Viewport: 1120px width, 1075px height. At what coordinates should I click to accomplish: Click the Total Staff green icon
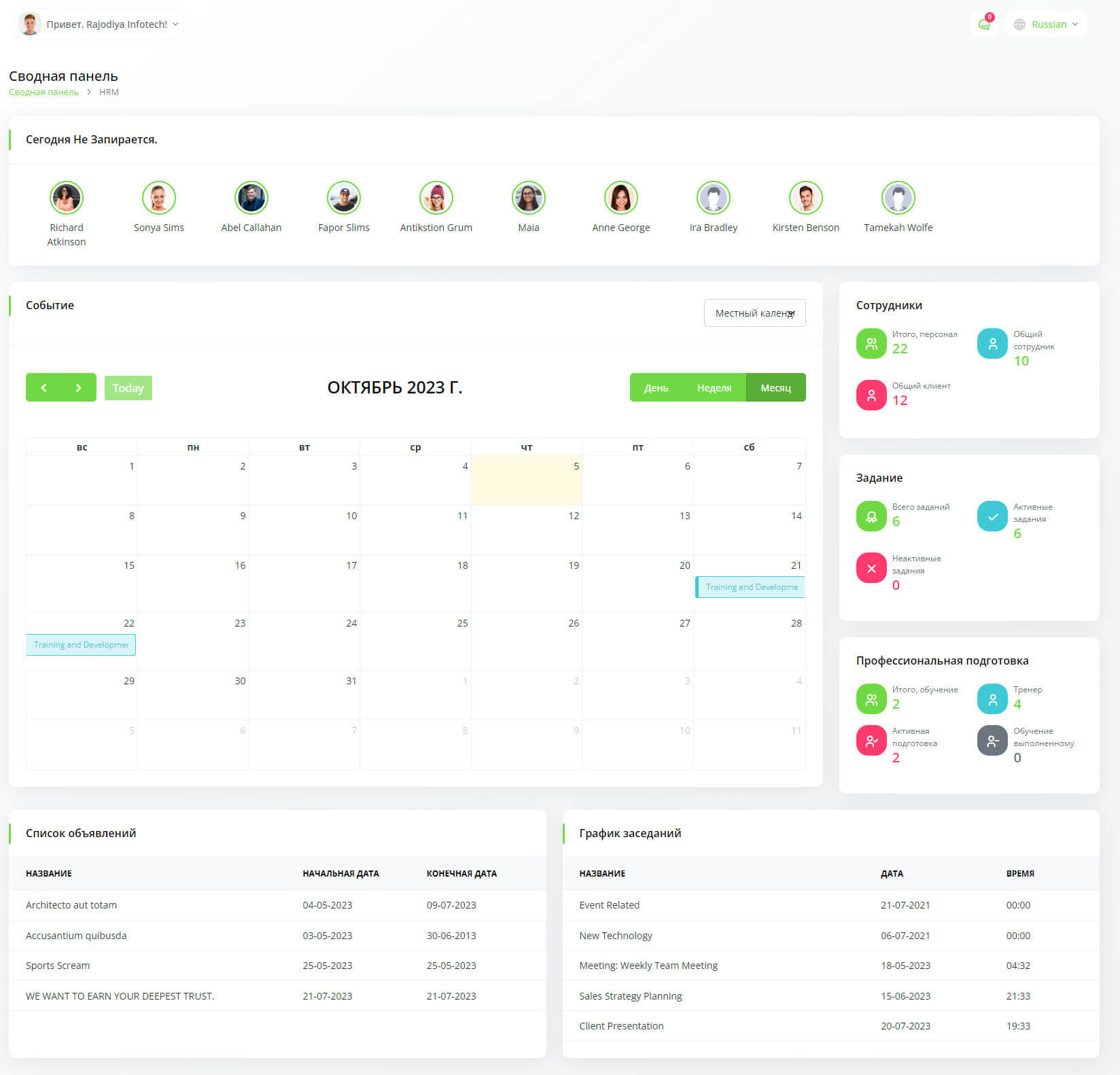[x=871, y=344]
